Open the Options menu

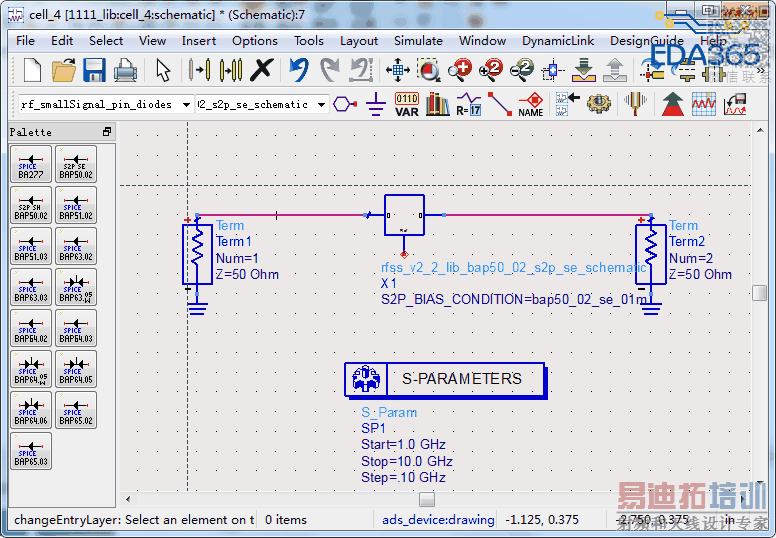click(x=255, y=41)
